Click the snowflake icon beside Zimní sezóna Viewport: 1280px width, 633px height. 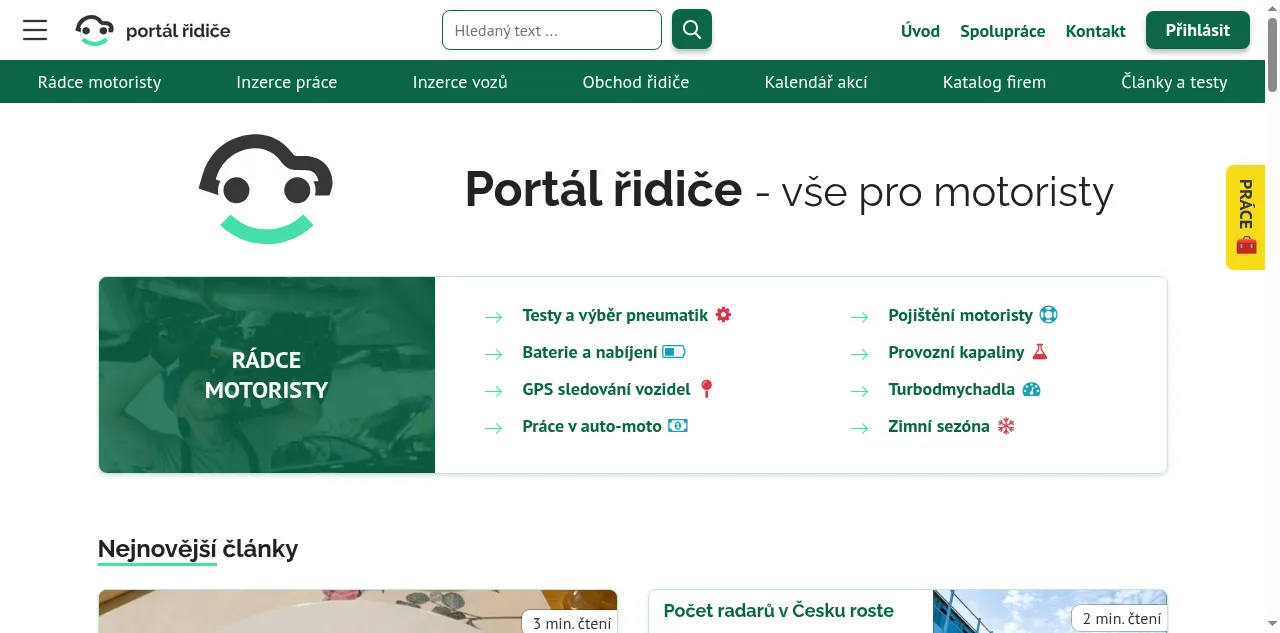(x=1006, y=426)
